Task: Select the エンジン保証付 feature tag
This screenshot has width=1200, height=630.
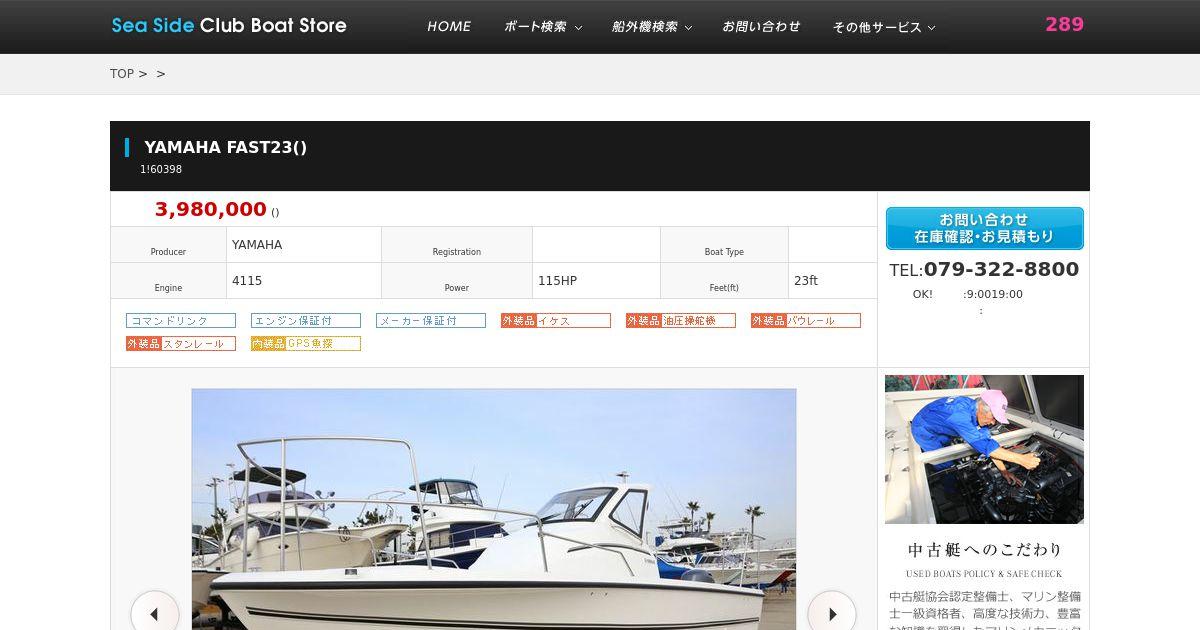Action: [x=306, y=321]
